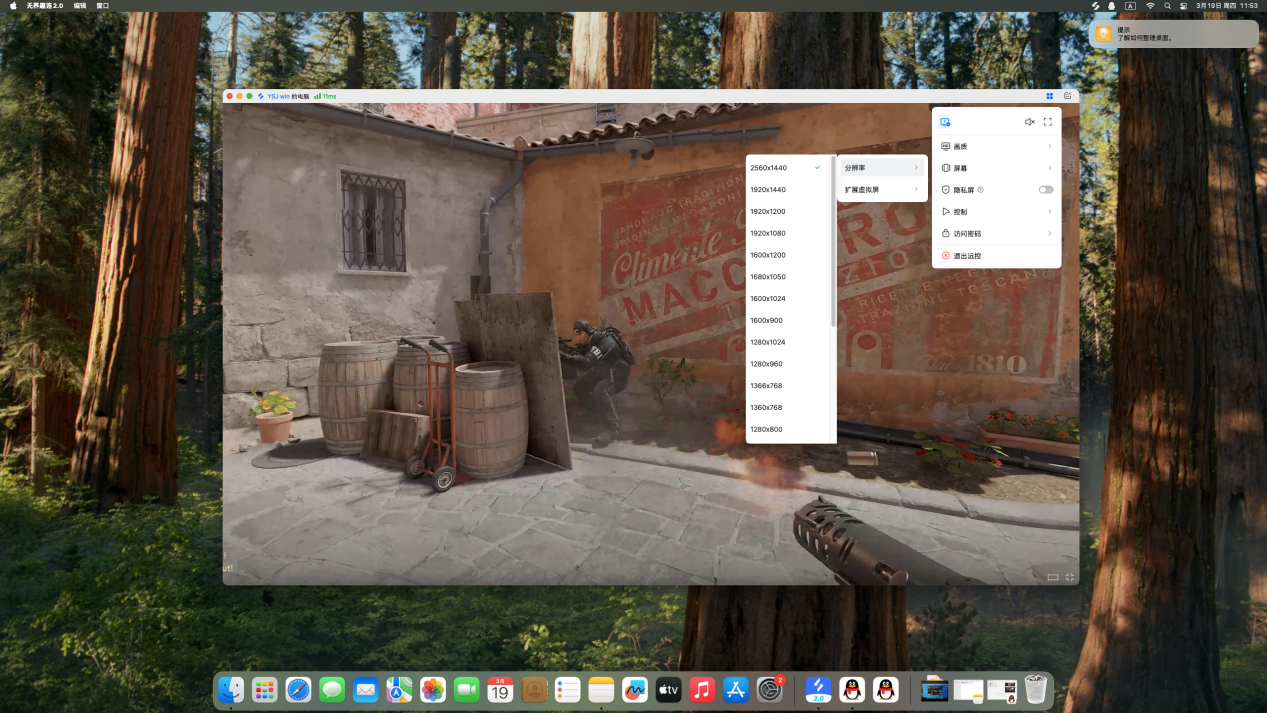Click the shrink corners icon at bottom-right

click(1070, 577)
